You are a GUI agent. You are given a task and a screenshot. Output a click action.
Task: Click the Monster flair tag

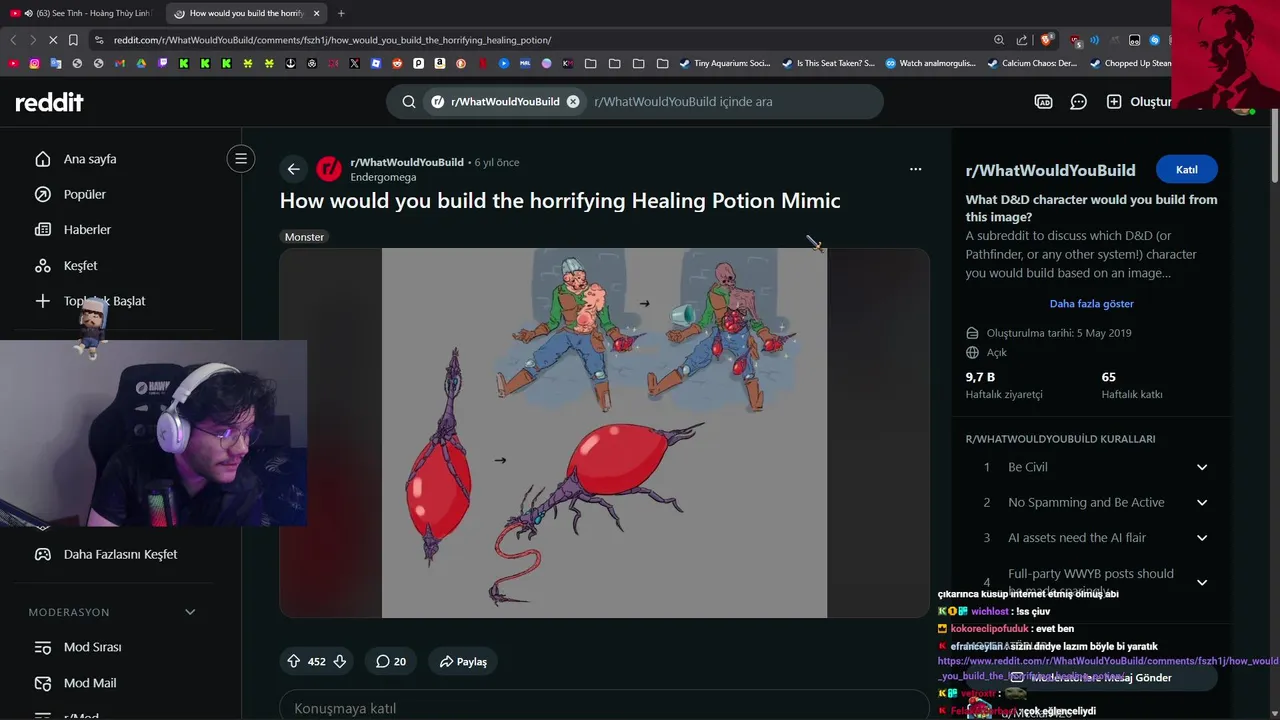tap(304, 237)
